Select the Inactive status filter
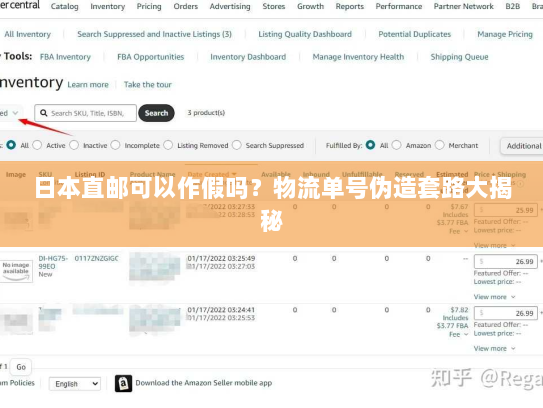This screenshot has height=408, width=543. point(74,145)
